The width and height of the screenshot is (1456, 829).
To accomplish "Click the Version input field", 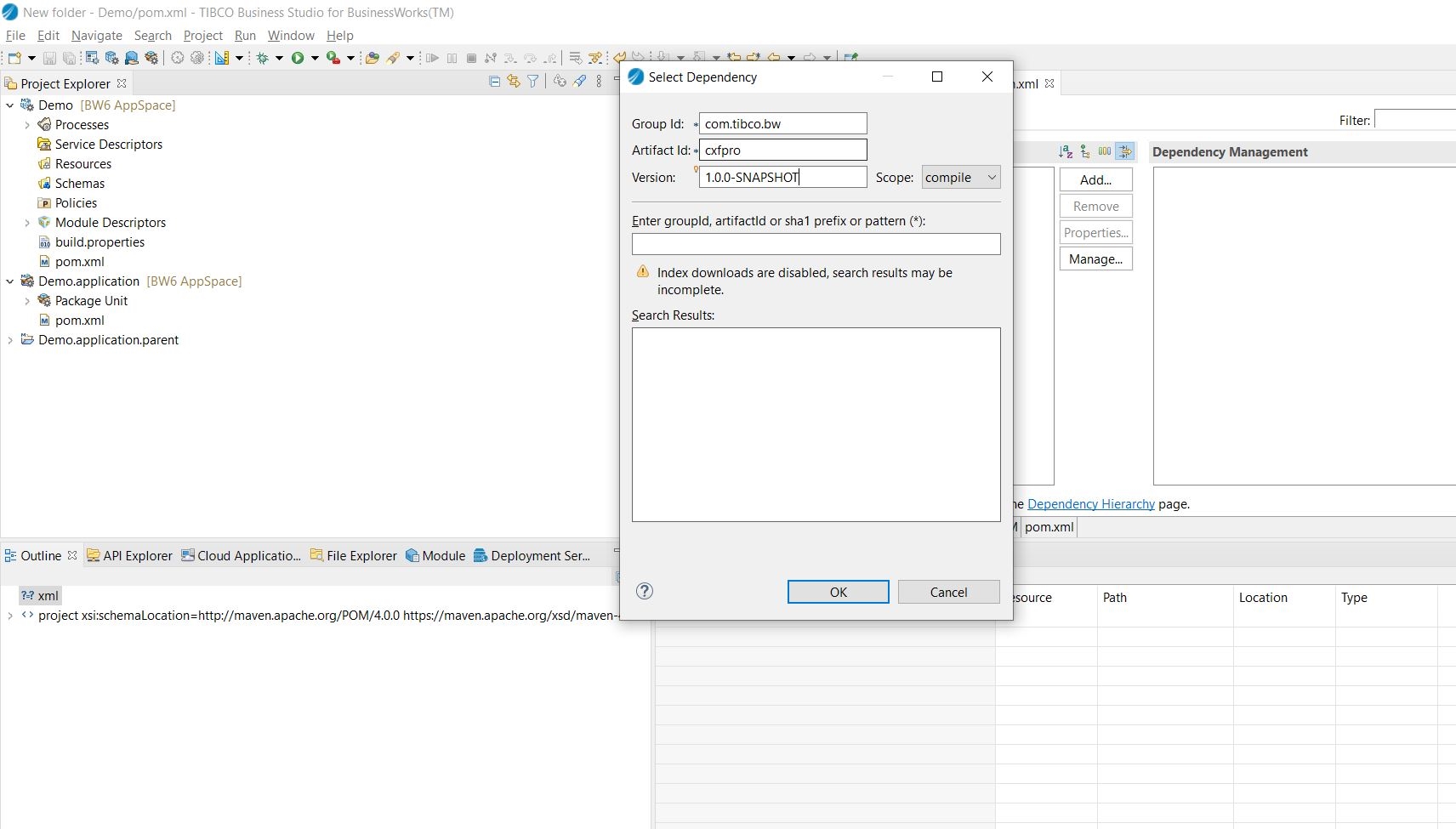I will [x=783, y=177].
